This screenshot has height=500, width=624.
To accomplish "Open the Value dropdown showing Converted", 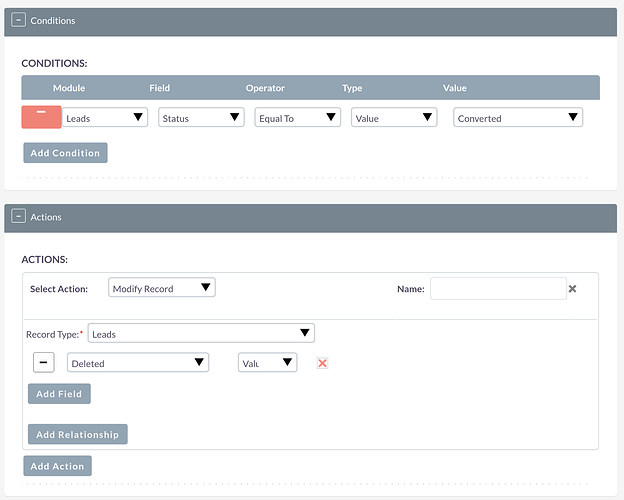I will tap(517, 118).
